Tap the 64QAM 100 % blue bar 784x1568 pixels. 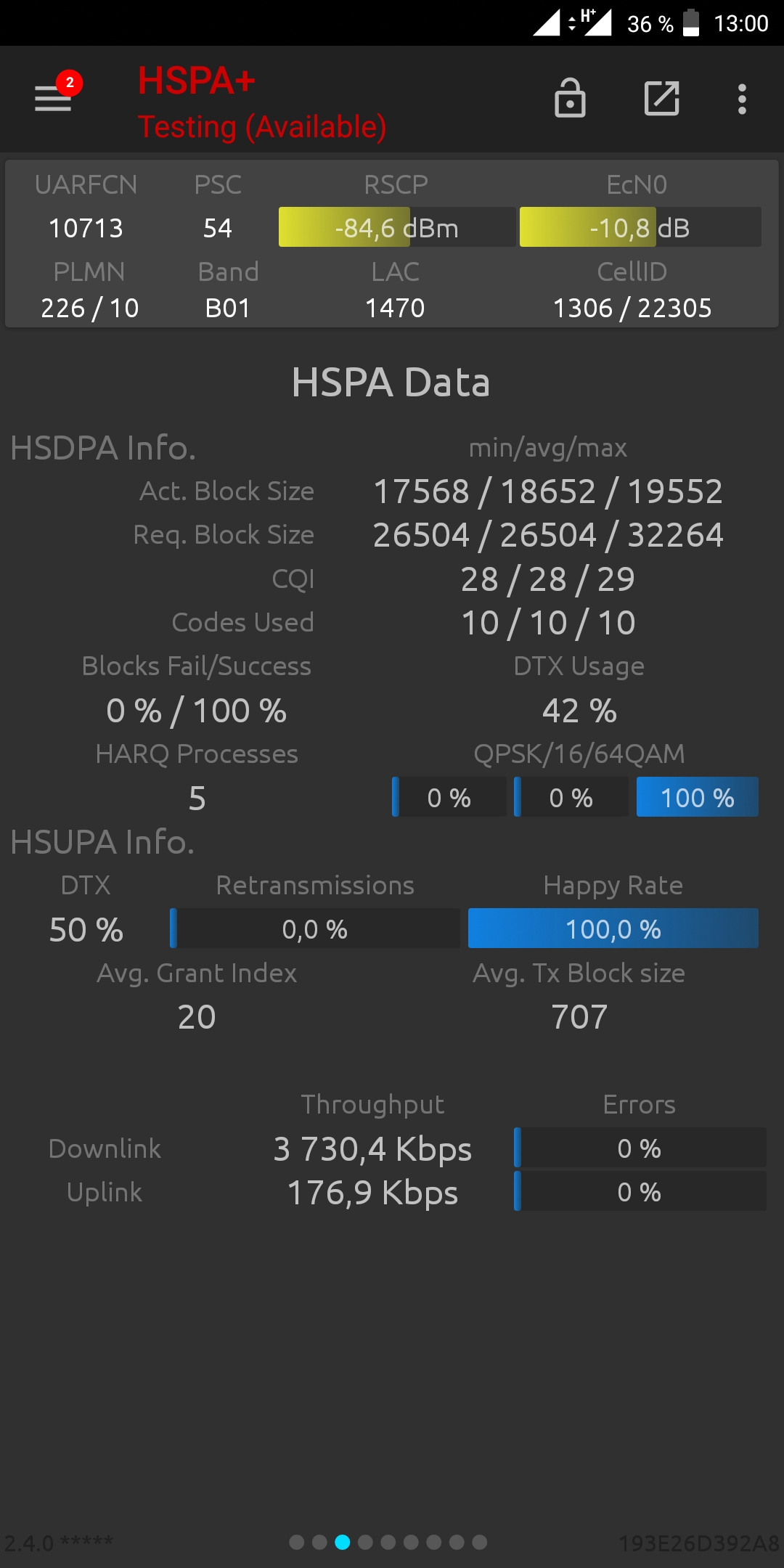(x=698, y=797)
